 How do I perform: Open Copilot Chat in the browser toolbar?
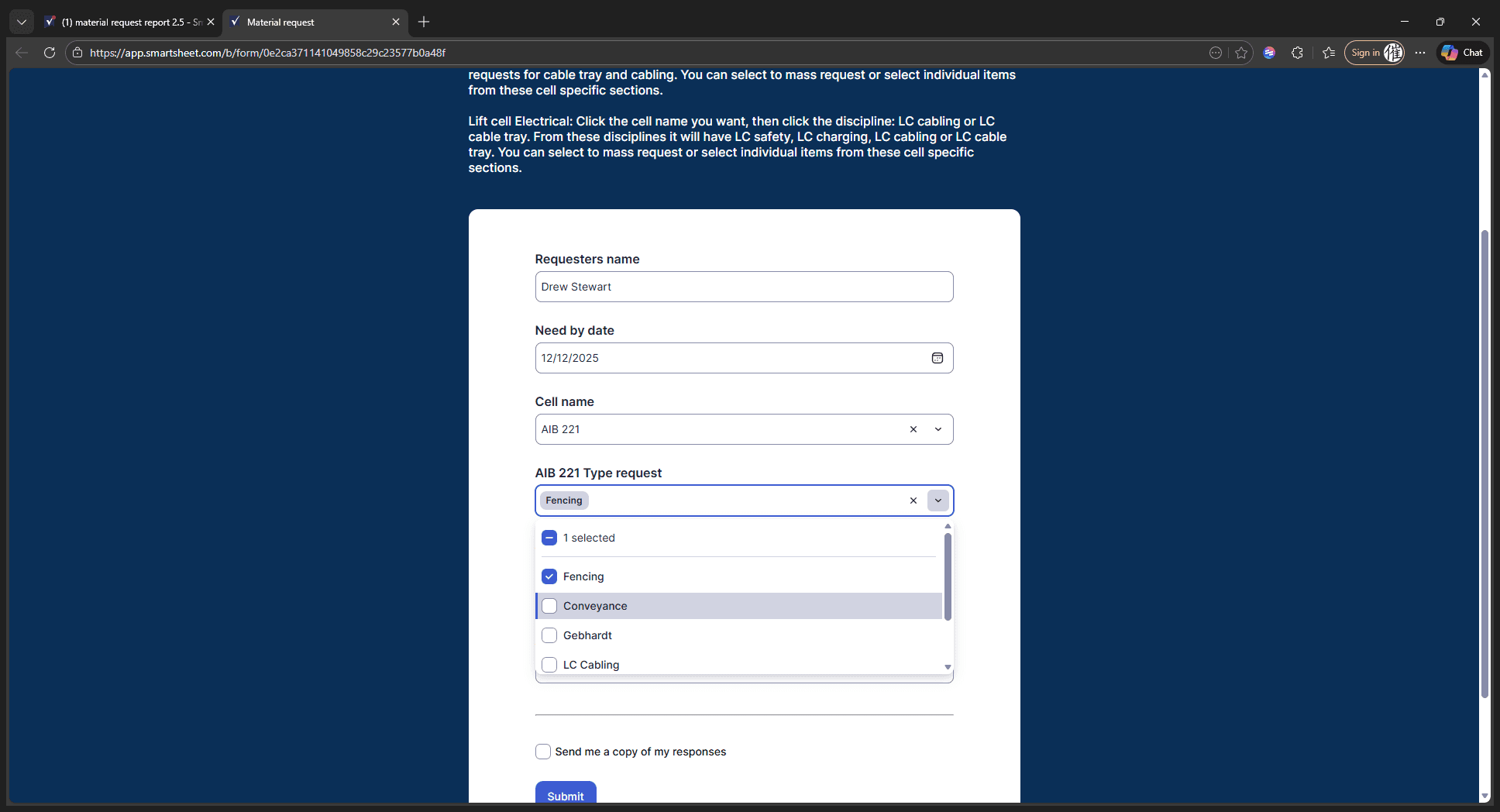(x=1462, y=53)
